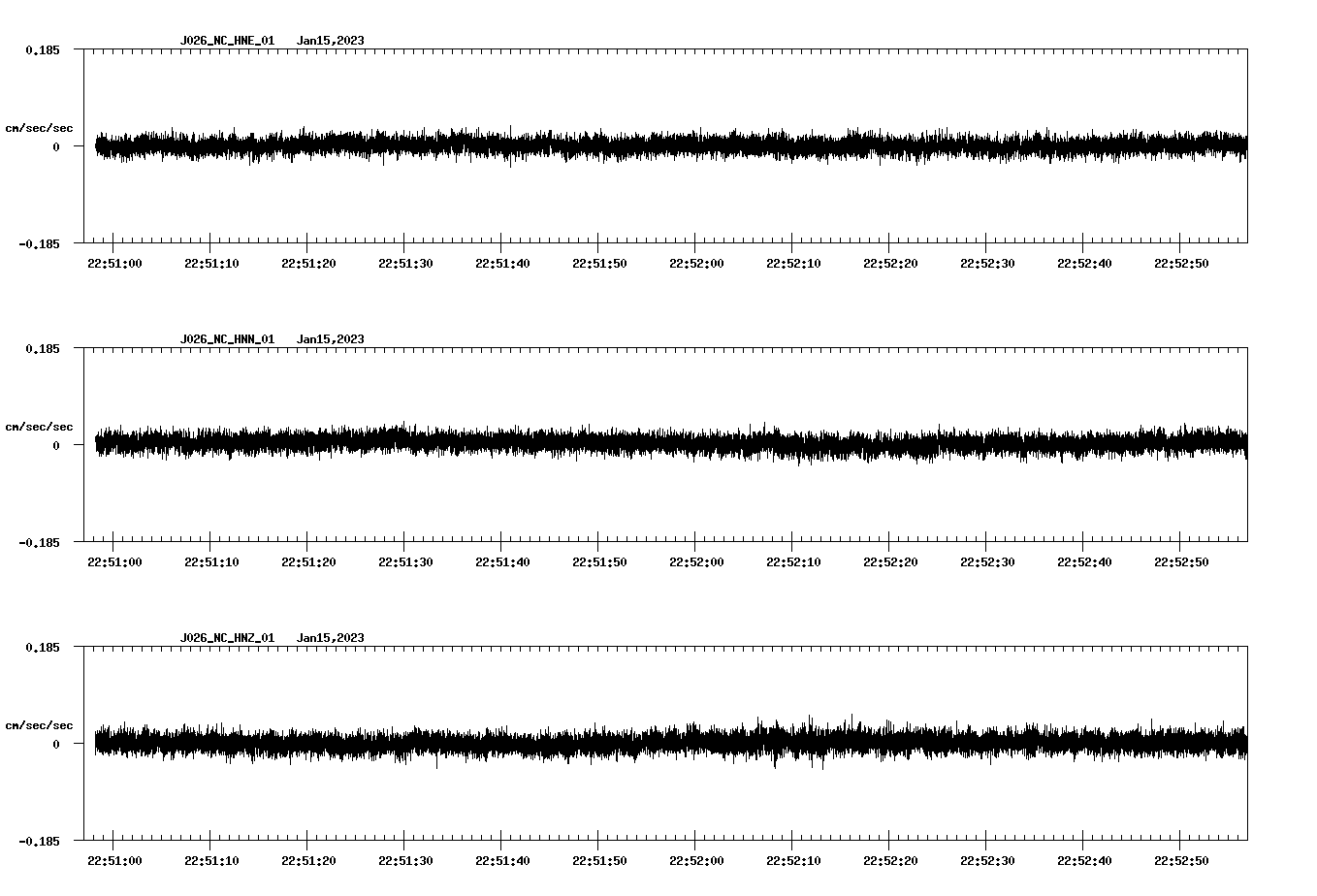Click the 22:52:00 time label on HNE axis

point(696,264)
